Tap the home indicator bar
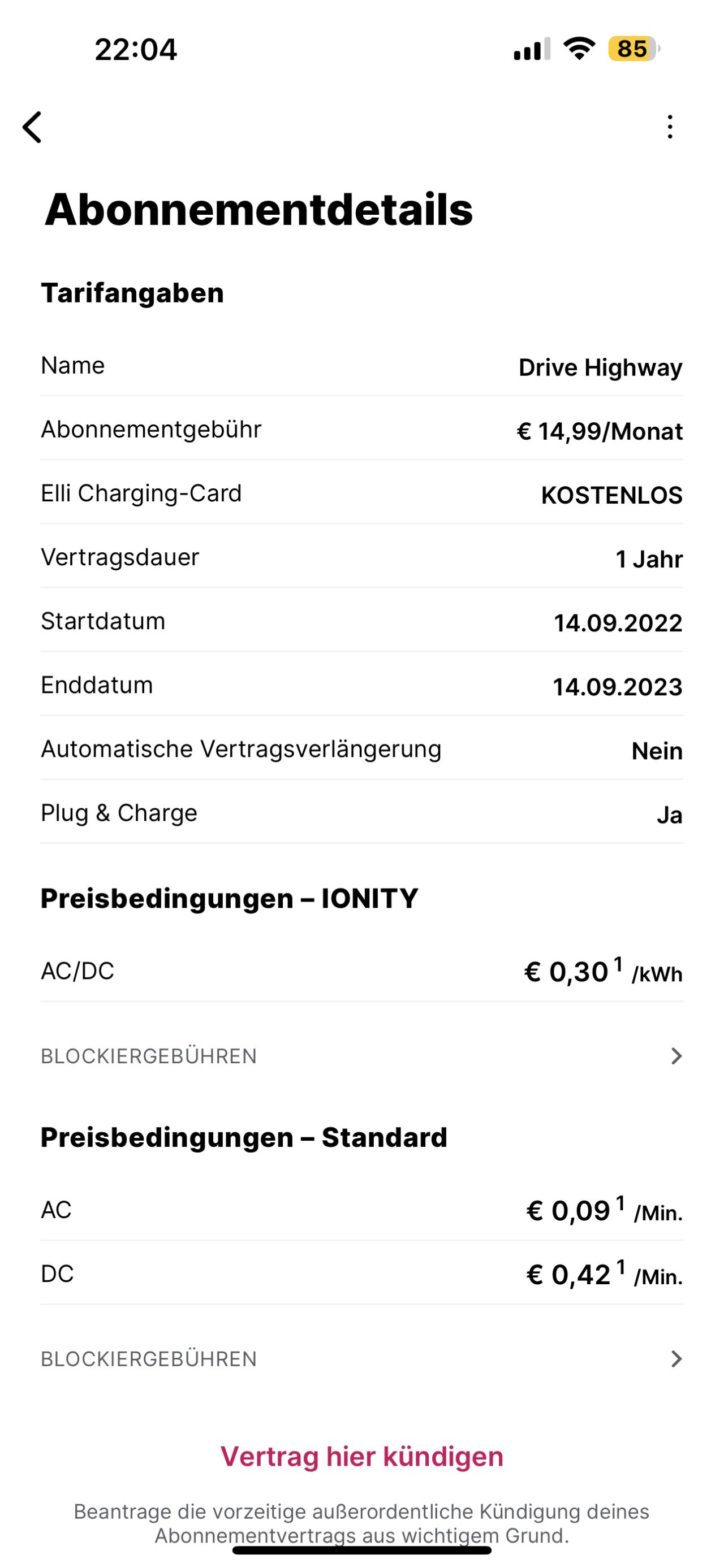Image resolution: width=724 pixels, height=1568 pixels. point(361,1550)
